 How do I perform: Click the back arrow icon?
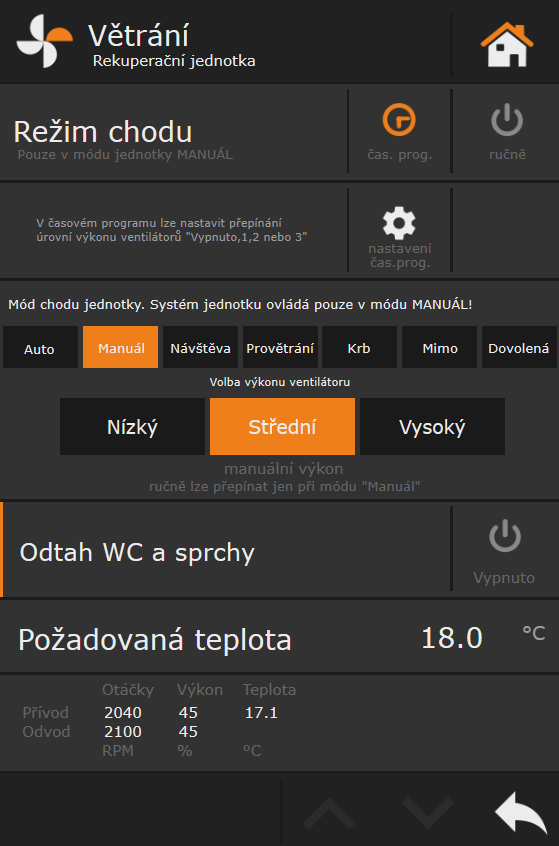pos(521,812)
